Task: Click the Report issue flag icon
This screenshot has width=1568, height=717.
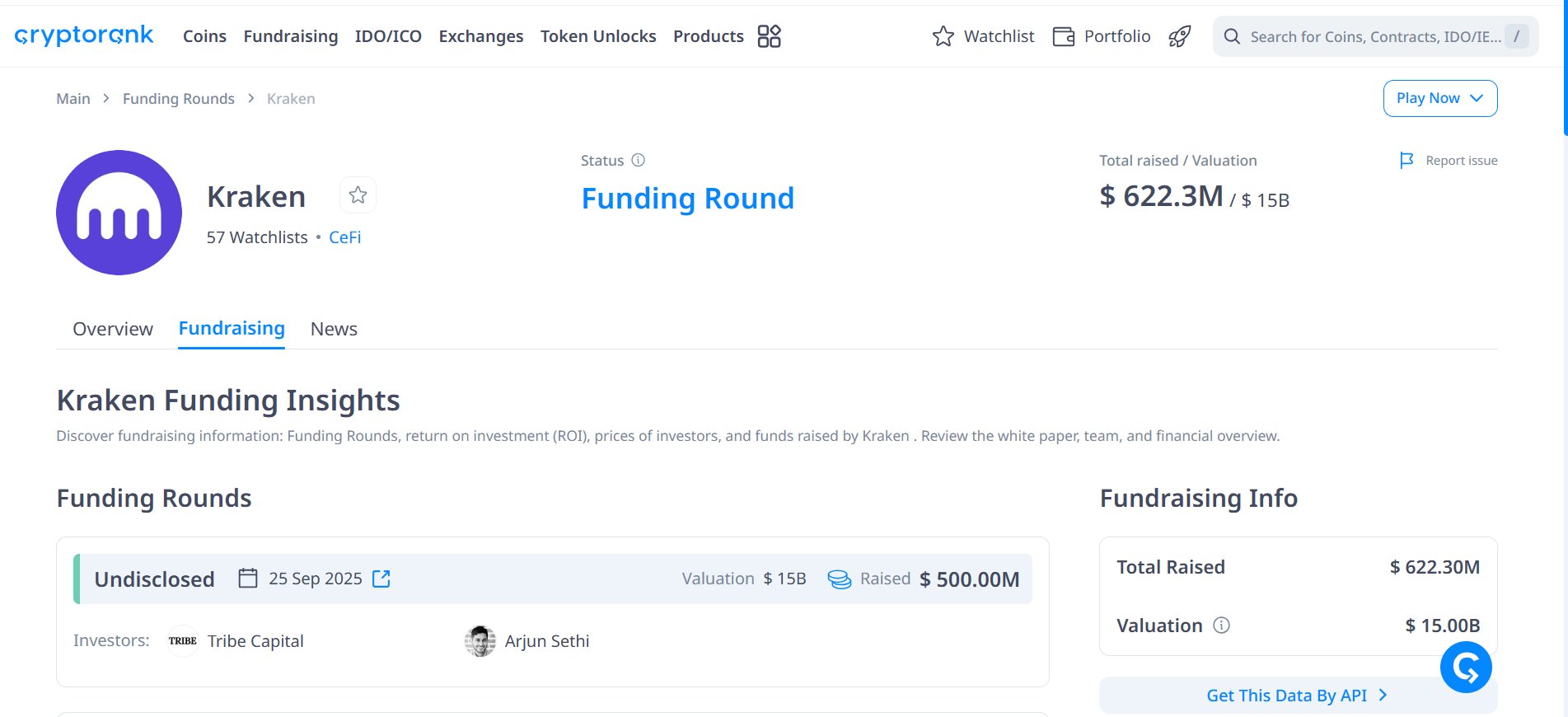Action: pyautogui.click(x=1407, y=160)
